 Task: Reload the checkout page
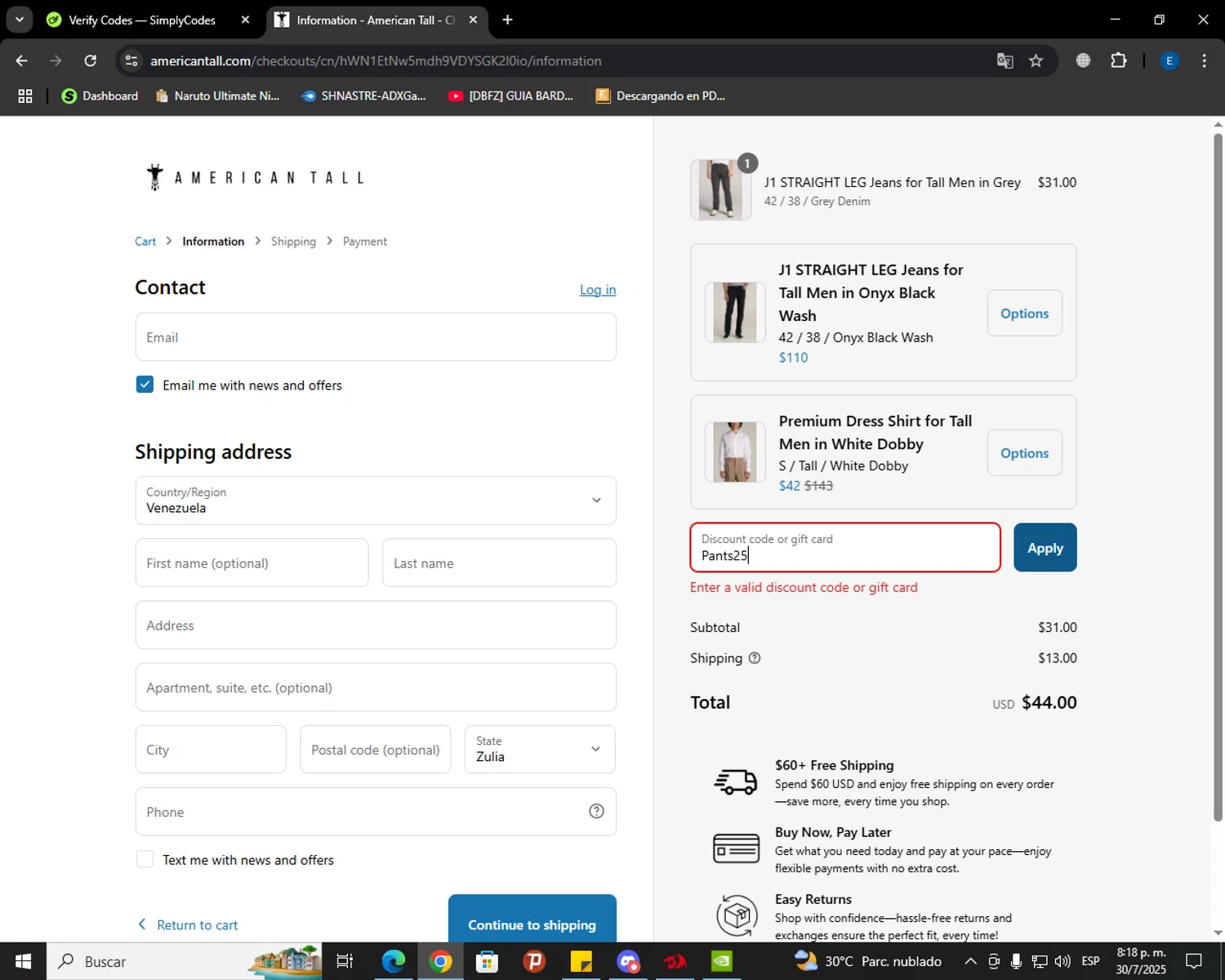(91, 60)
